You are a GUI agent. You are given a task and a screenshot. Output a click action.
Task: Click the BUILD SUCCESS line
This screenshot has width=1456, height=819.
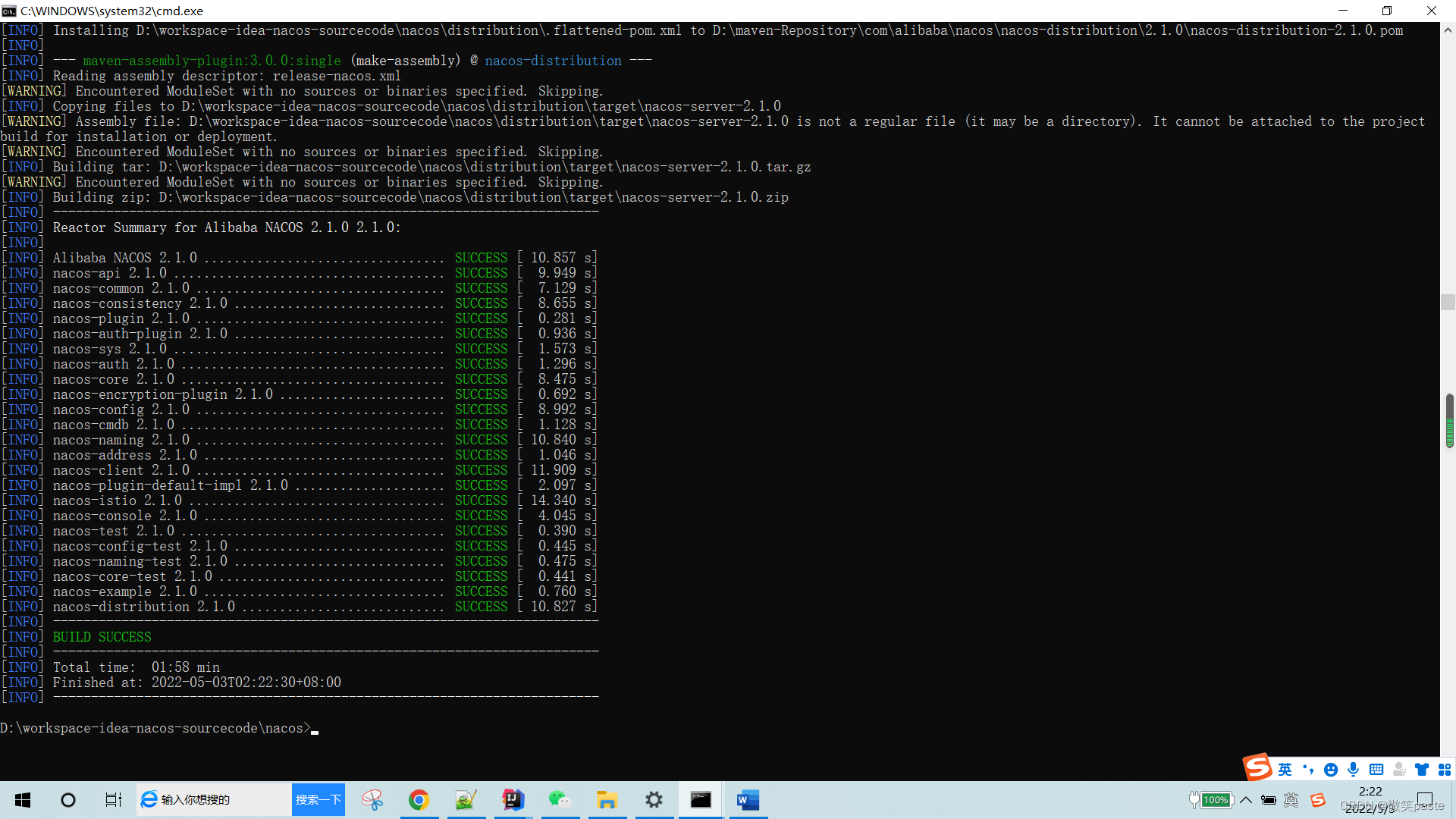click(x=102, y=637)
